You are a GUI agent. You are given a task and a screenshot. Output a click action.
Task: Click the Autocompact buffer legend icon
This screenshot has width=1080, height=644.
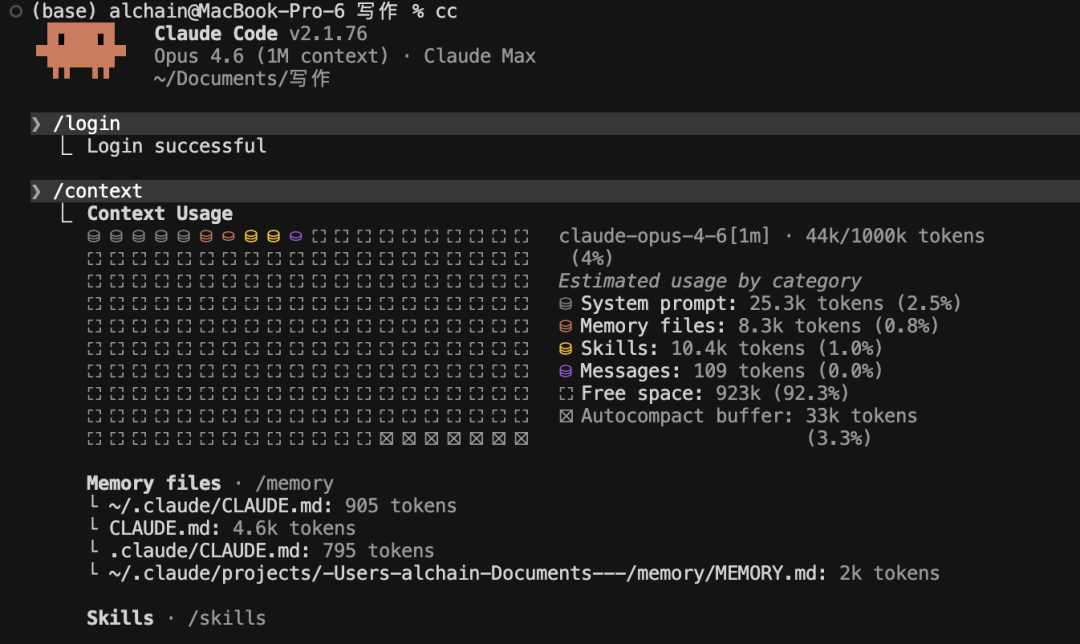point(566,416)
